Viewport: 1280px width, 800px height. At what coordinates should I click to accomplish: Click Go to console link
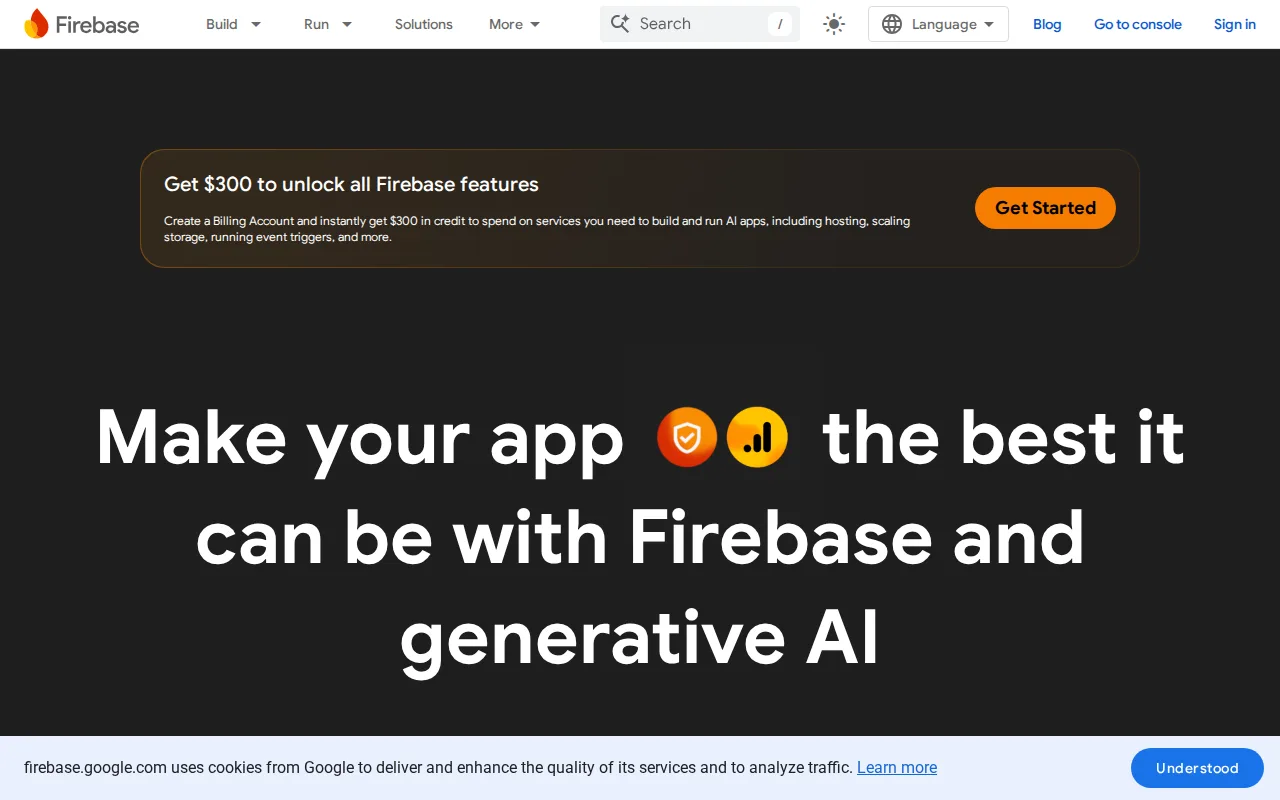pyautogui.click(x=1138, y=24)
